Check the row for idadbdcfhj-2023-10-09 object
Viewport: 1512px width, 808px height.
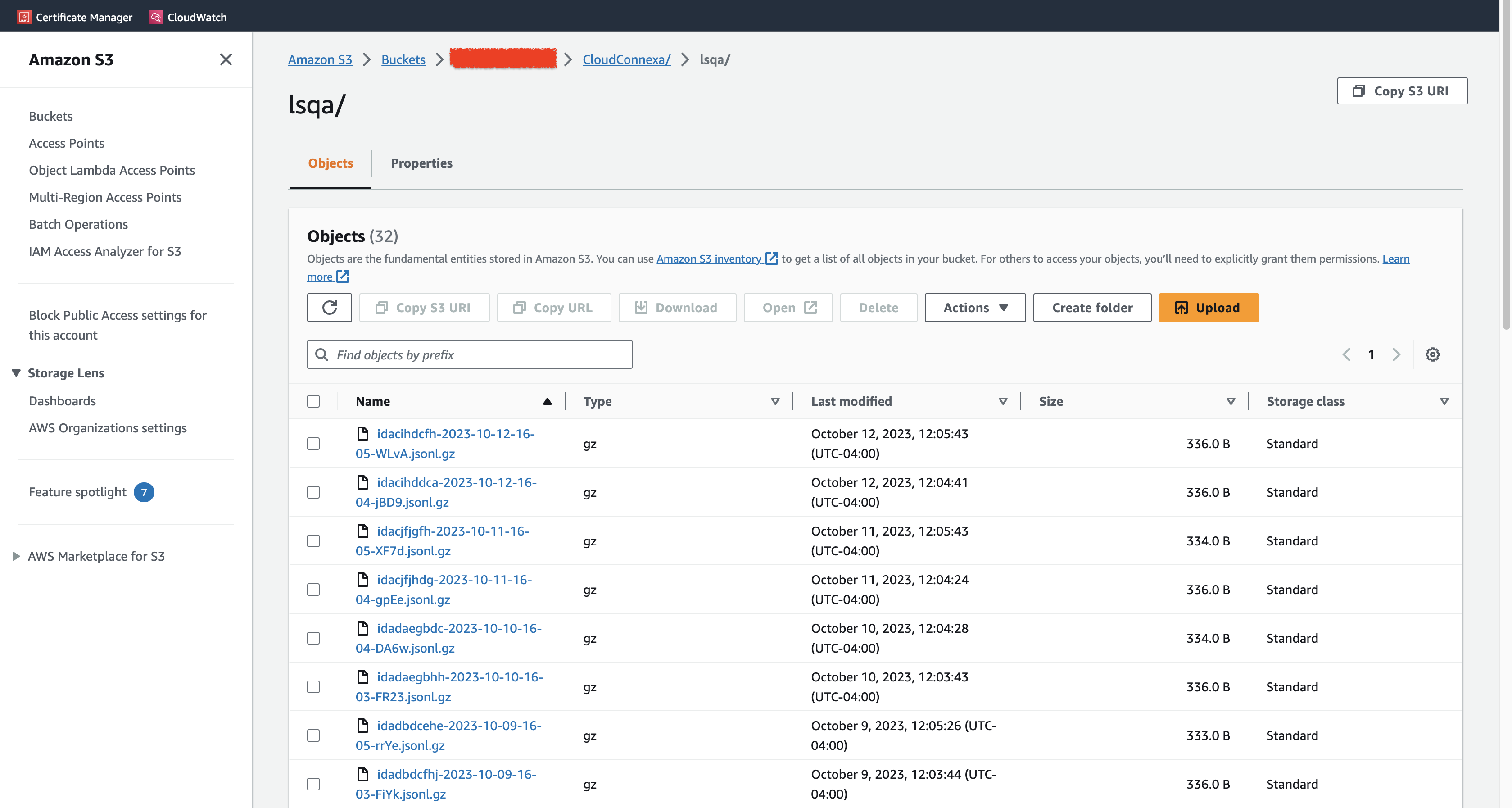313,783
